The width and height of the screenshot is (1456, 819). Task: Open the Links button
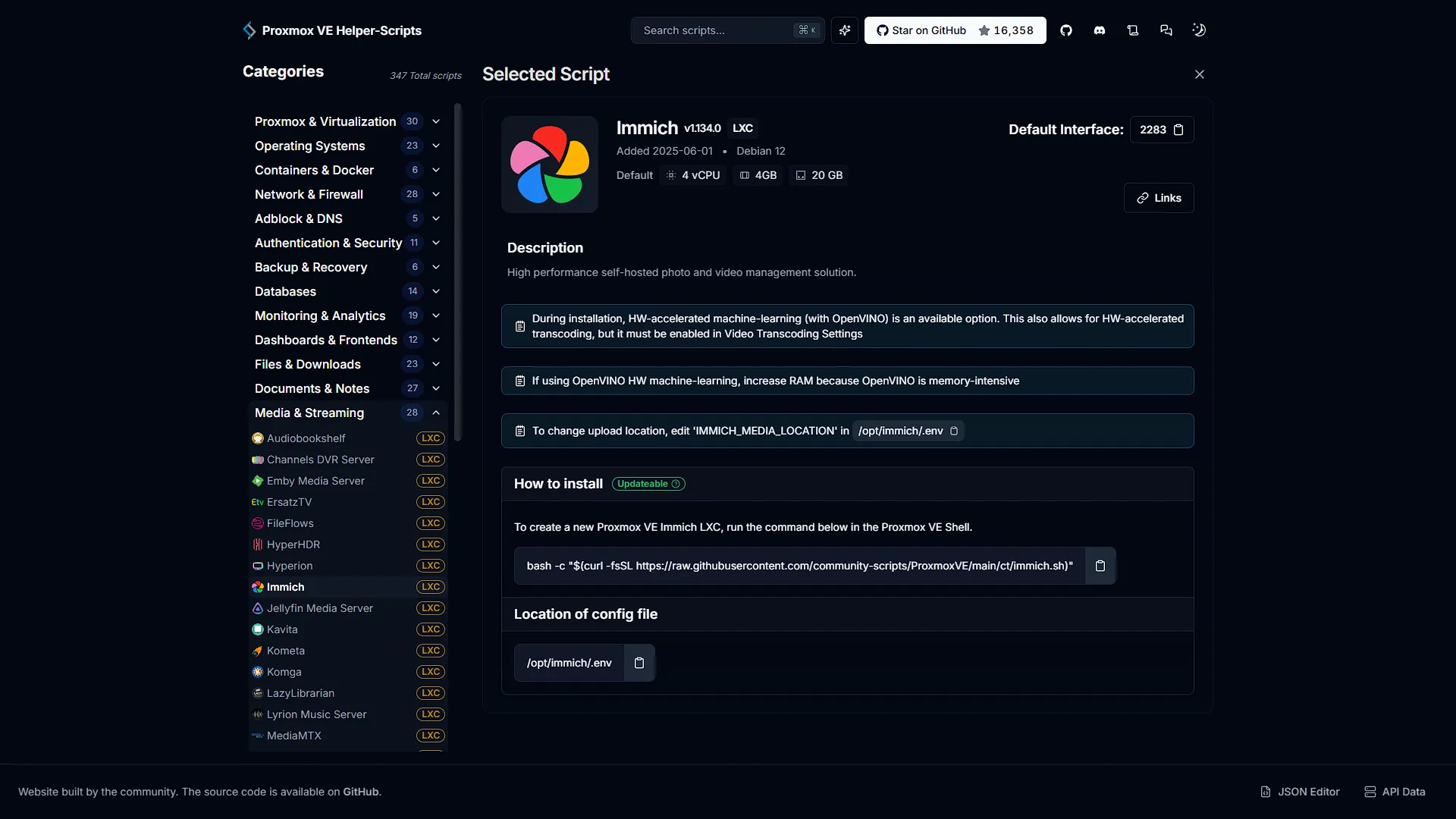1159,198
